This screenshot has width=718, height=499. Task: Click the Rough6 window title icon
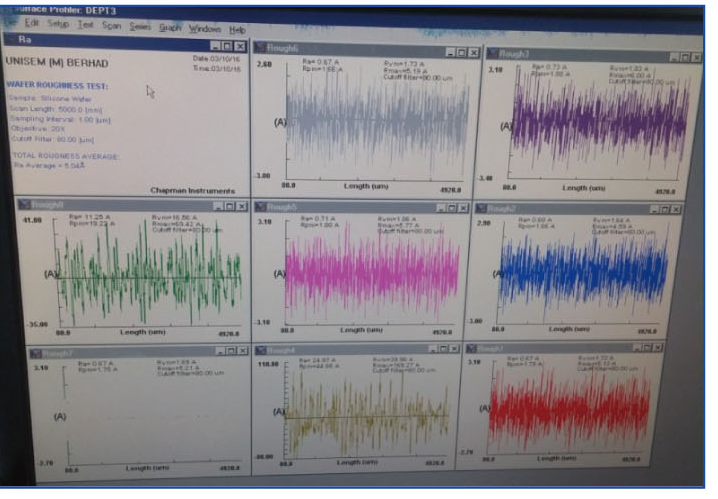[x=260, y=47]
